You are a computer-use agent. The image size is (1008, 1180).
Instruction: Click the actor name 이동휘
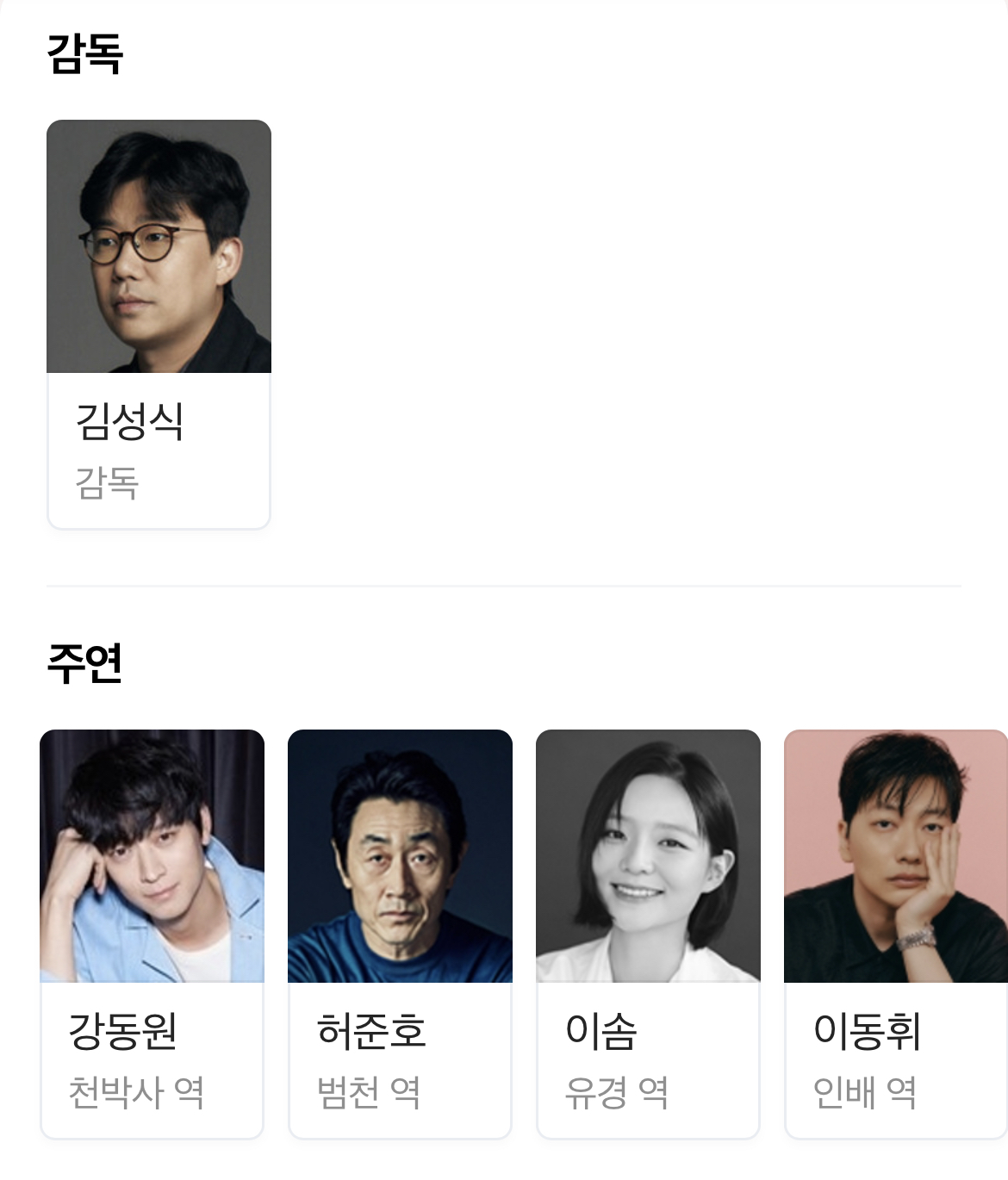[x=868, y=1031]
